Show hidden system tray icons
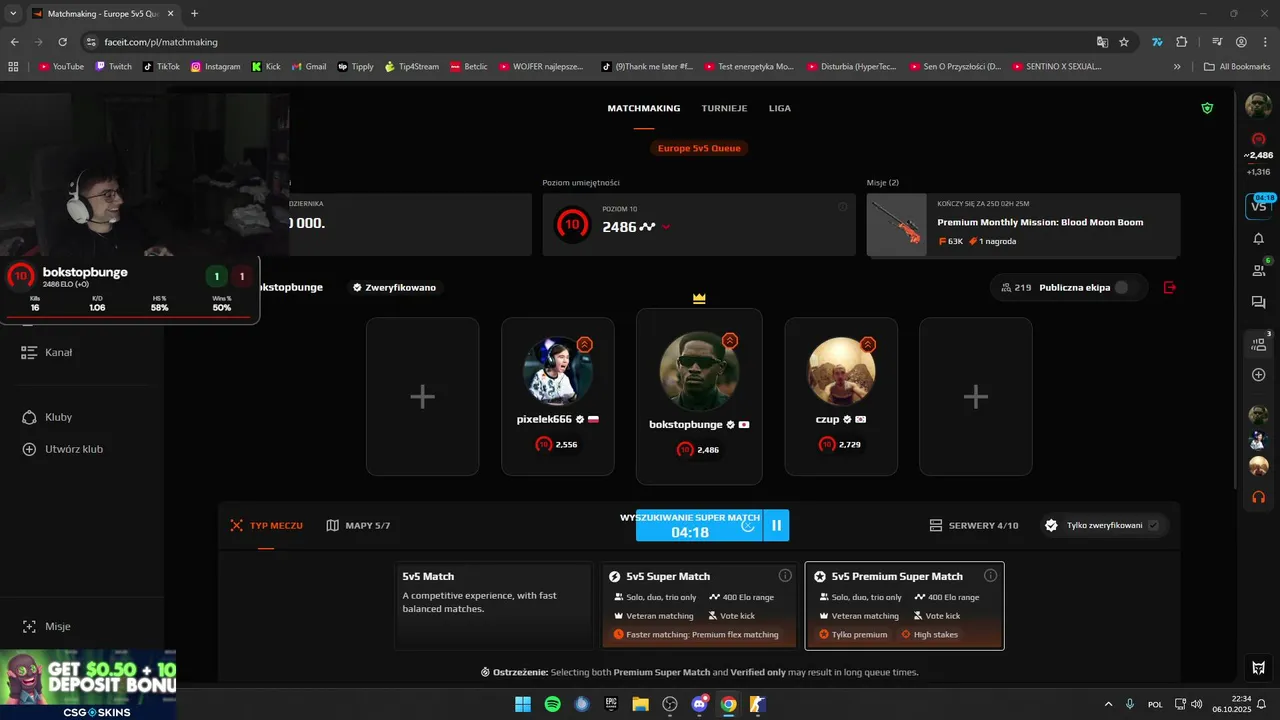This screenshot has width=1280, height=720. 1107,704
